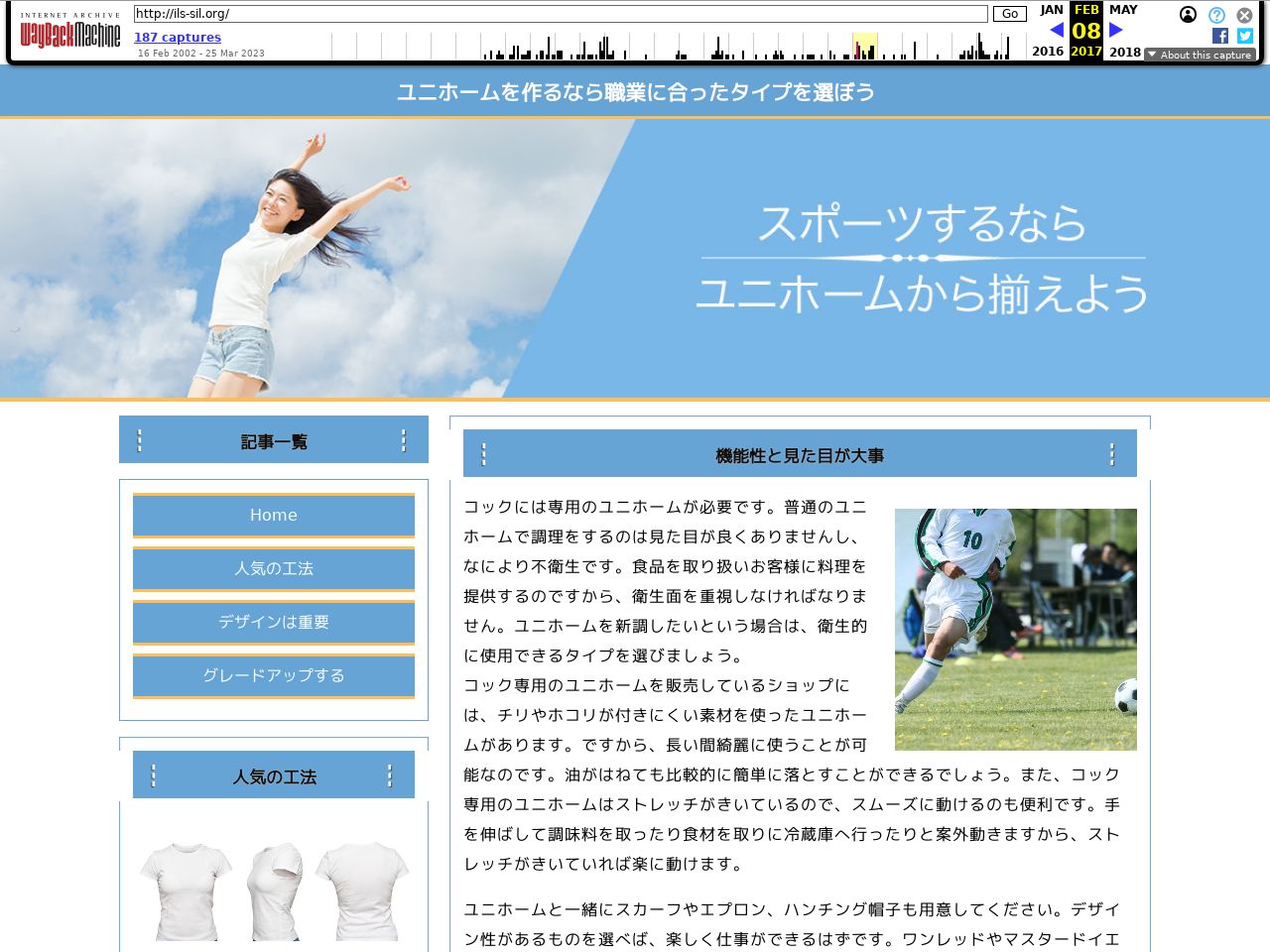The image size is (1270, 952).
Task: Go to previous capture with left arrow
Action: click(x=1056, y=30)
